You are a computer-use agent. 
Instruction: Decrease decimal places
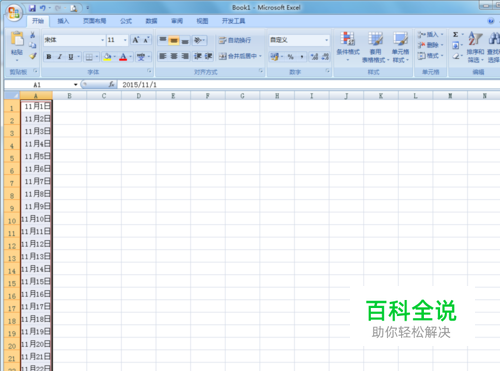pyautogui.click(x=325, y=57)
